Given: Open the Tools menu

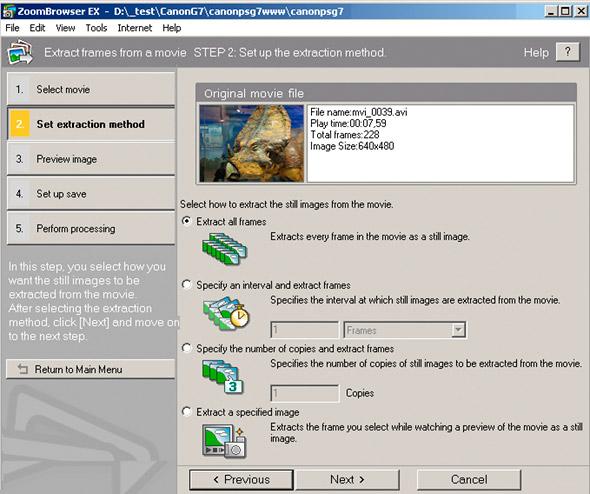Looking at the screenshot, I should click(96, 28).
